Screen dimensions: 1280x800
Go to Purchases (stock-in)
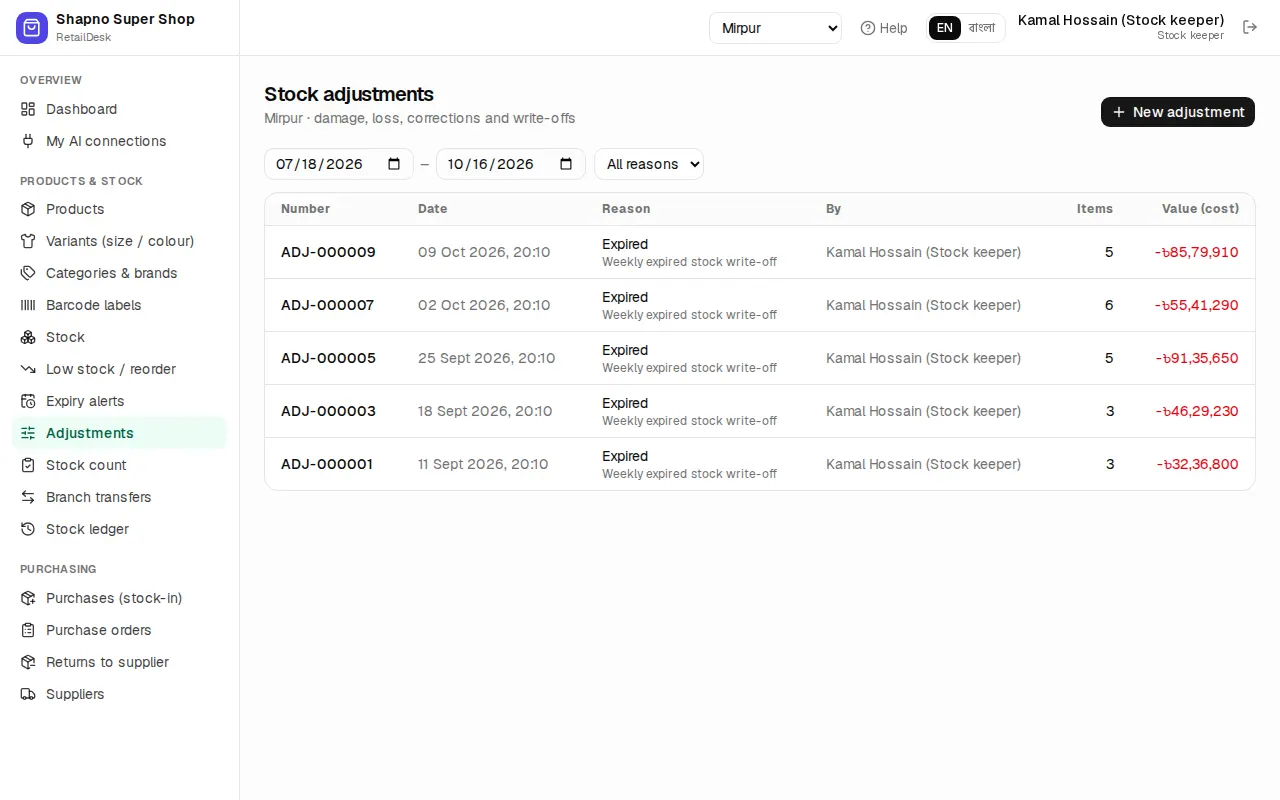point(120,598)
